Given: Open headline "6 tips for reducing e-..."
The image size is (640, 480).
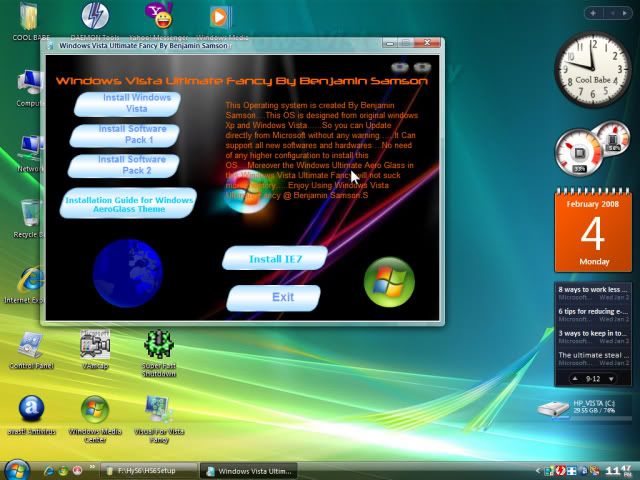Looking at the screenshot, I should tap(593, 315).
